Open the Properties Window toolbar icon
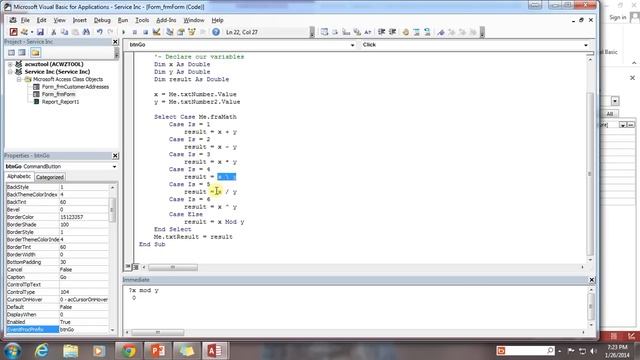640x360 pixels. coord(180,32)
